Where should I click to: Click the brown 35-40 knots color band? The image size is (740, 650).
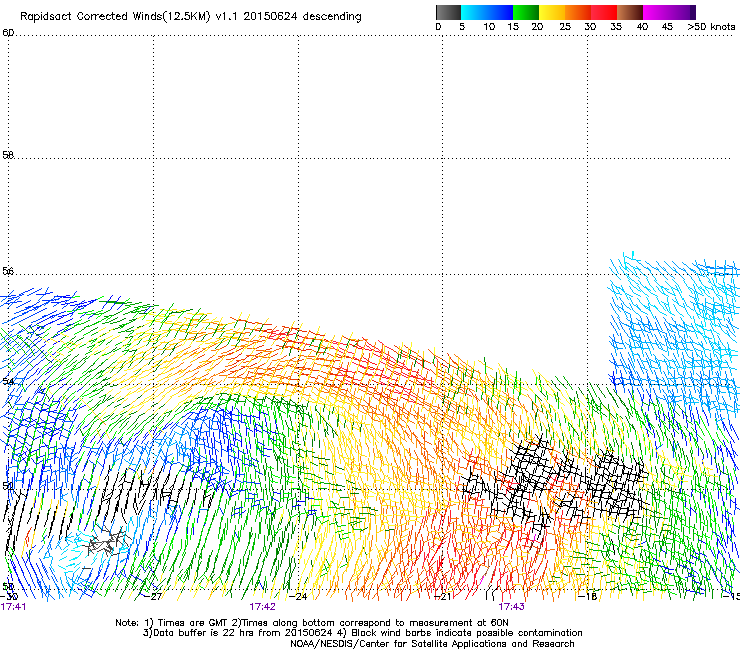tap(630, 12)
